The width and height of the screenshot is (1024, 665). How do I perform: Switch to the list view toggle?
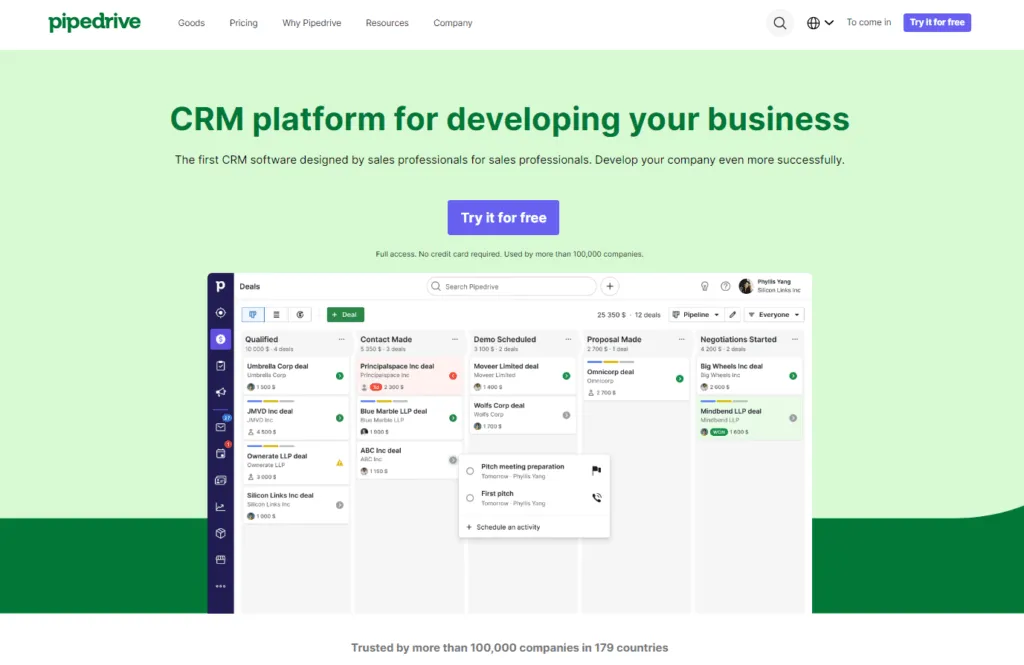point(276,313)
